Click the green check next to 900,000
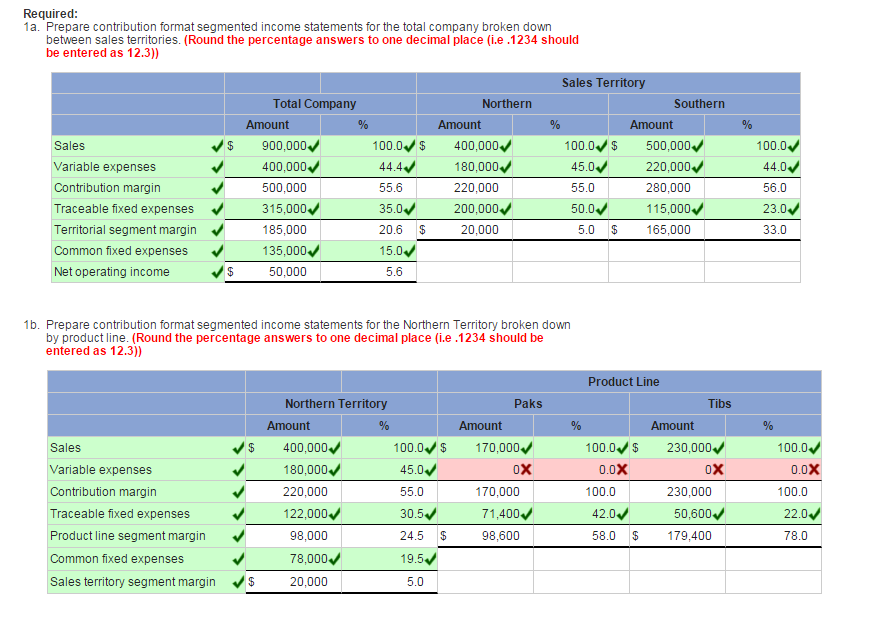 click(314, 146)
